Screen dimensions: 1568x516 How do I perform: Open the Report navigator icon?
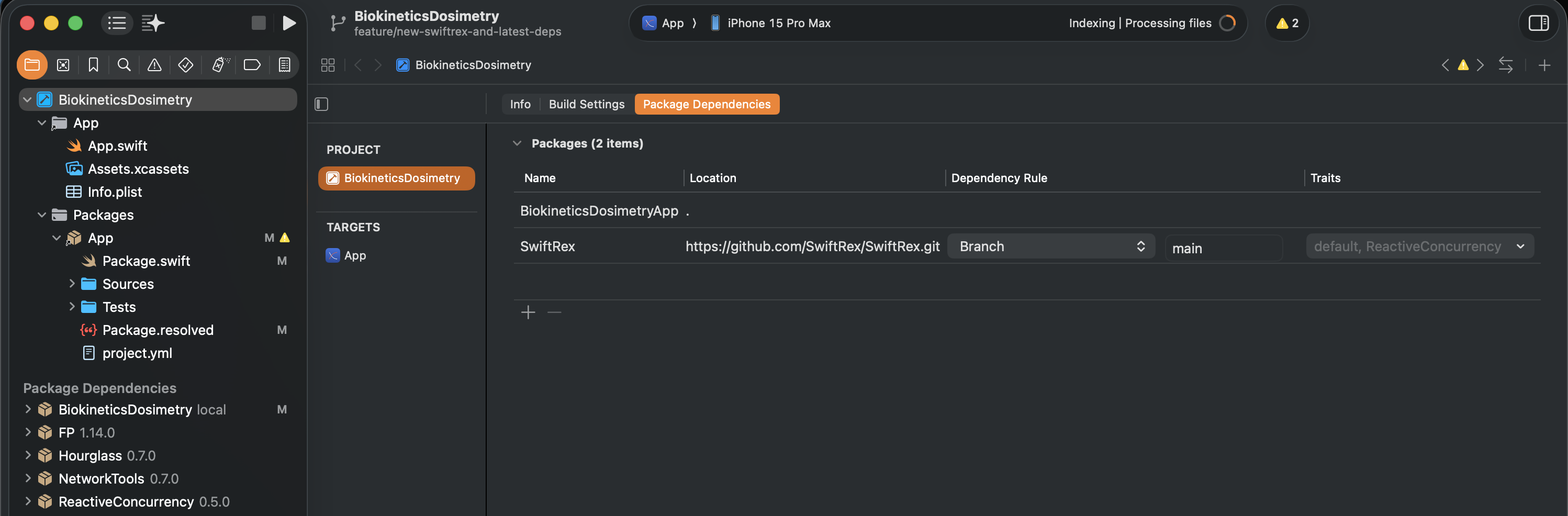click(x=284, y=65)
